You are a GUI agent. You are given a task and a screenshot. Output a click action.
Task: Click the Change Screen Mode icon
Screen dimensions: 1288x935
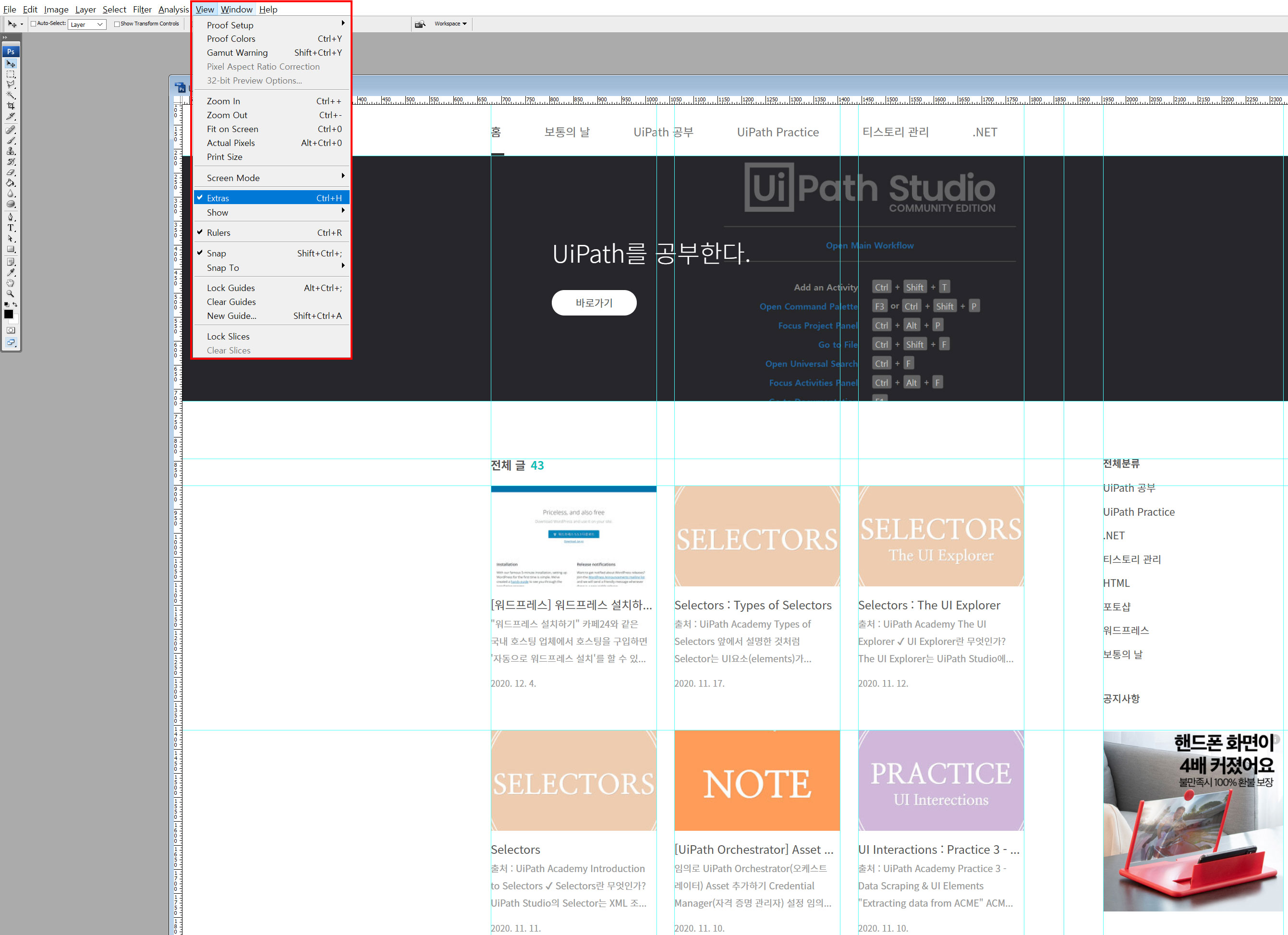[11, 342]
